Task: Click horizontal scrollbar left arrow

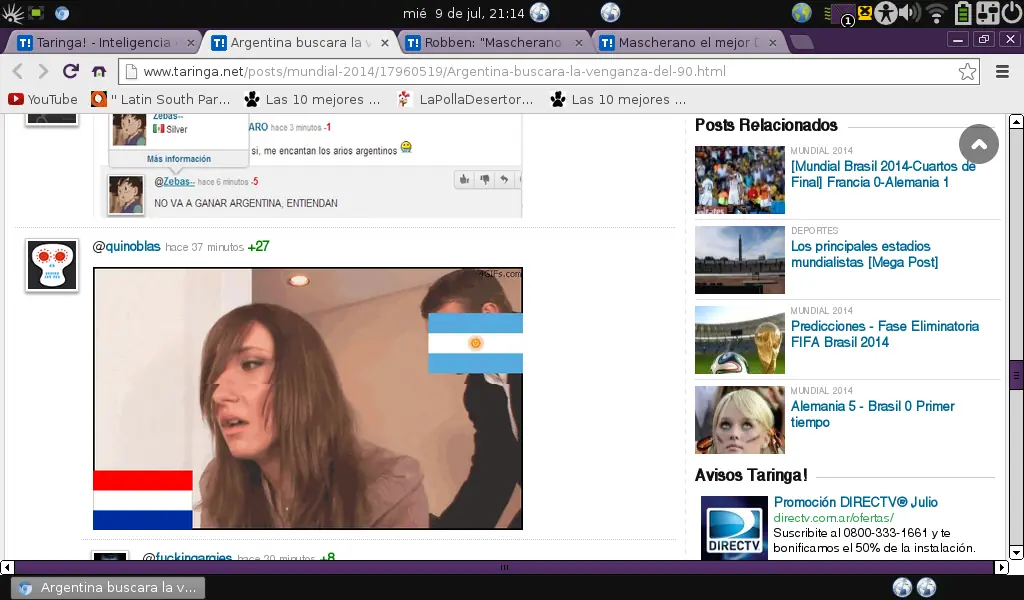Action: click(x=7, y=567)
